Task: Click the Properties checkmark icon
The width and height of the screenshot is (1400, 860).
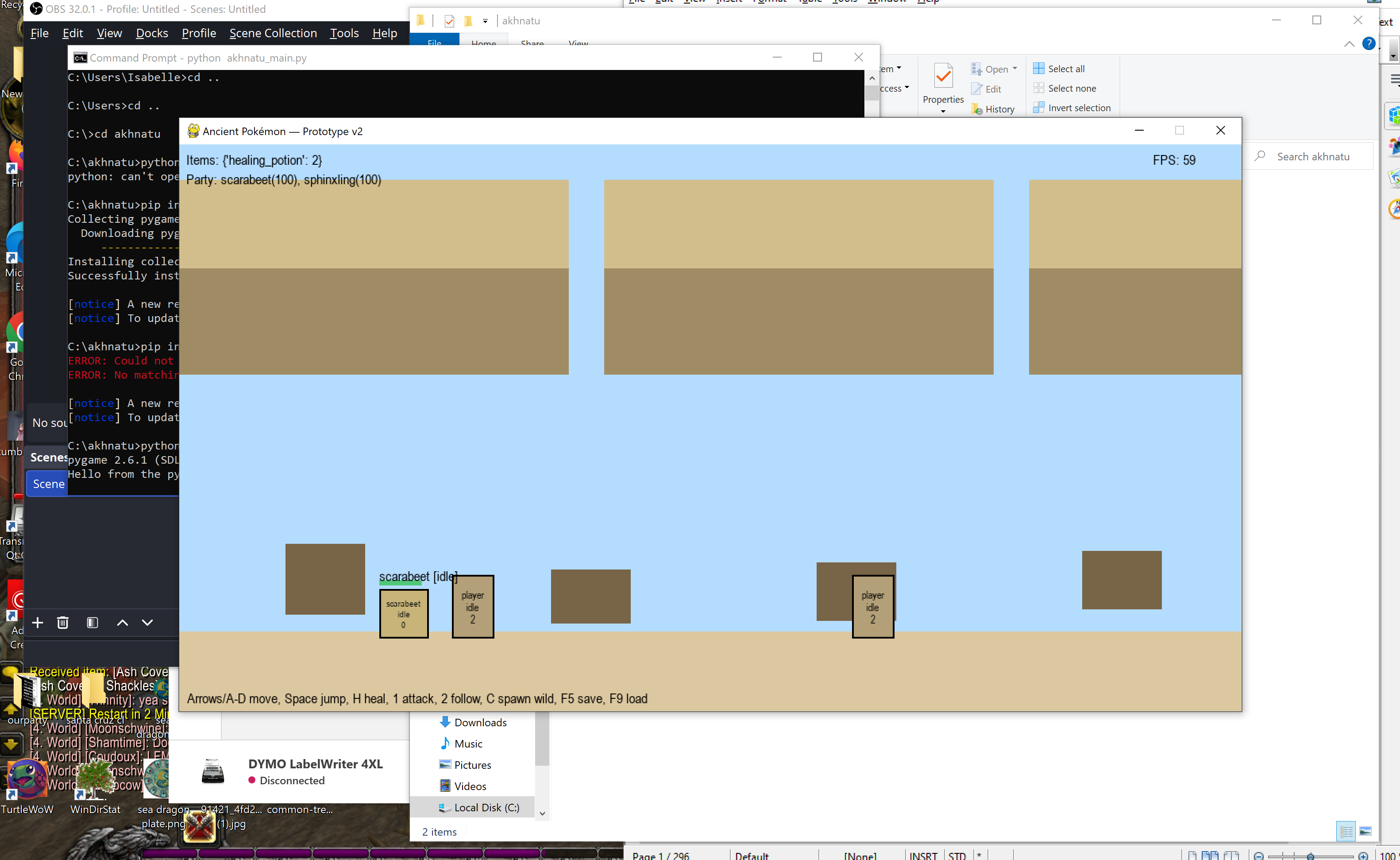Action: (x=943, y=77)
